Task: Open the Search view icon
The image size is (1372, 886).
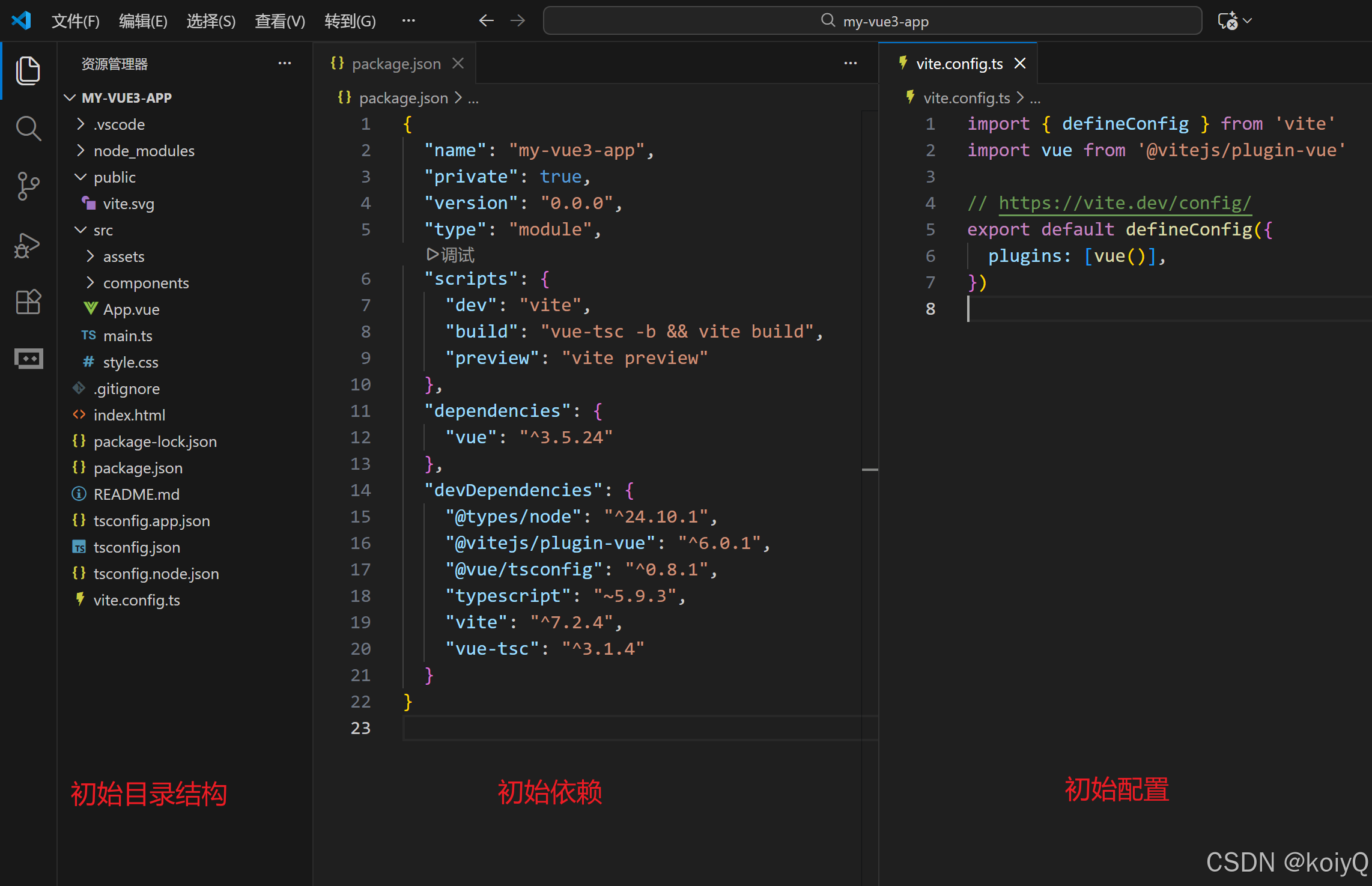Action: pyautogui.click(x=28, y=129)
